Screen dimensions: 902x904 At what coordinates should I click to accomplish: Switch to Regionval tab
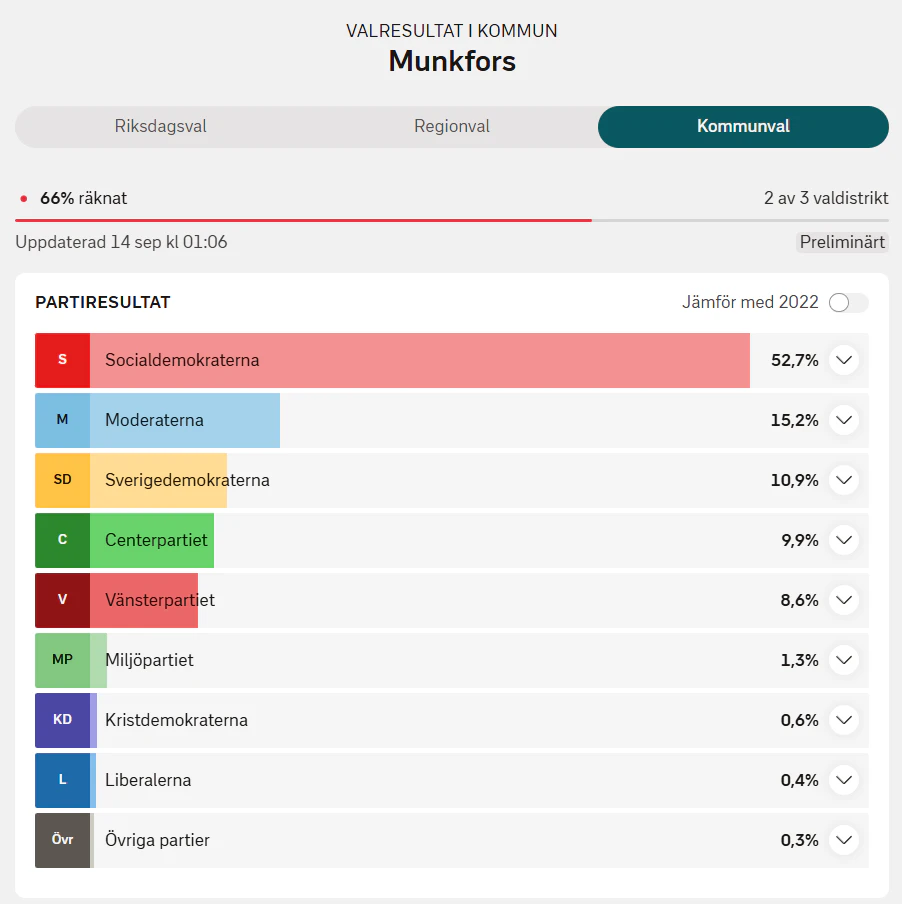click(452, 126)
